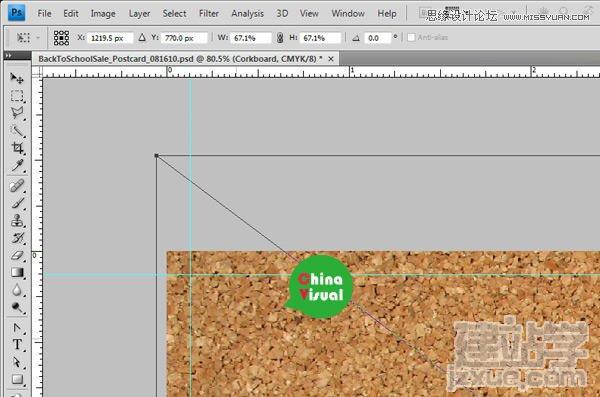Select the Eyedropper tool
Image resolution: width=600 pixels, height=397 pixels.
(17, 165)
